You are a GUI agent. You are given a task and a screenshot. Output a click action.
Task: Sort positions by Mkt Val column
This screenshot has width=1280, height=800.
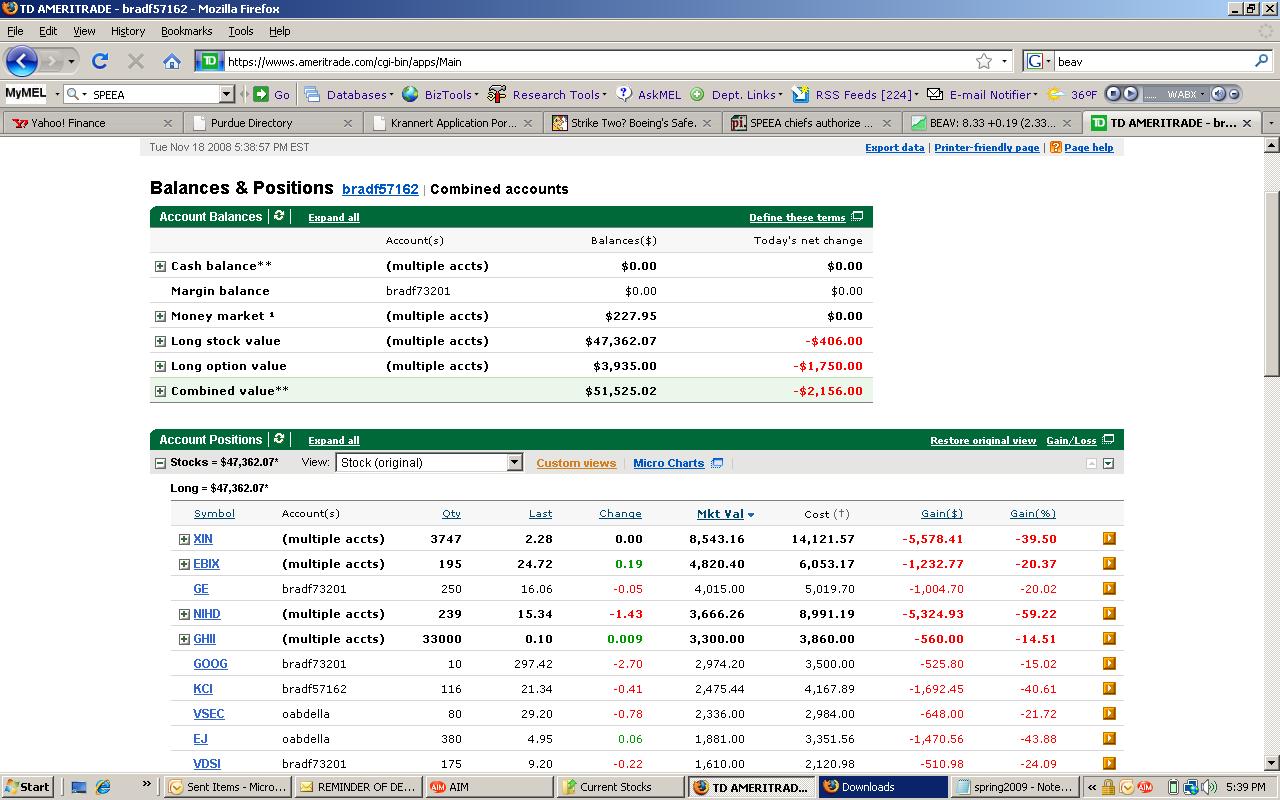pyautogui.click(x=720, y=514)
